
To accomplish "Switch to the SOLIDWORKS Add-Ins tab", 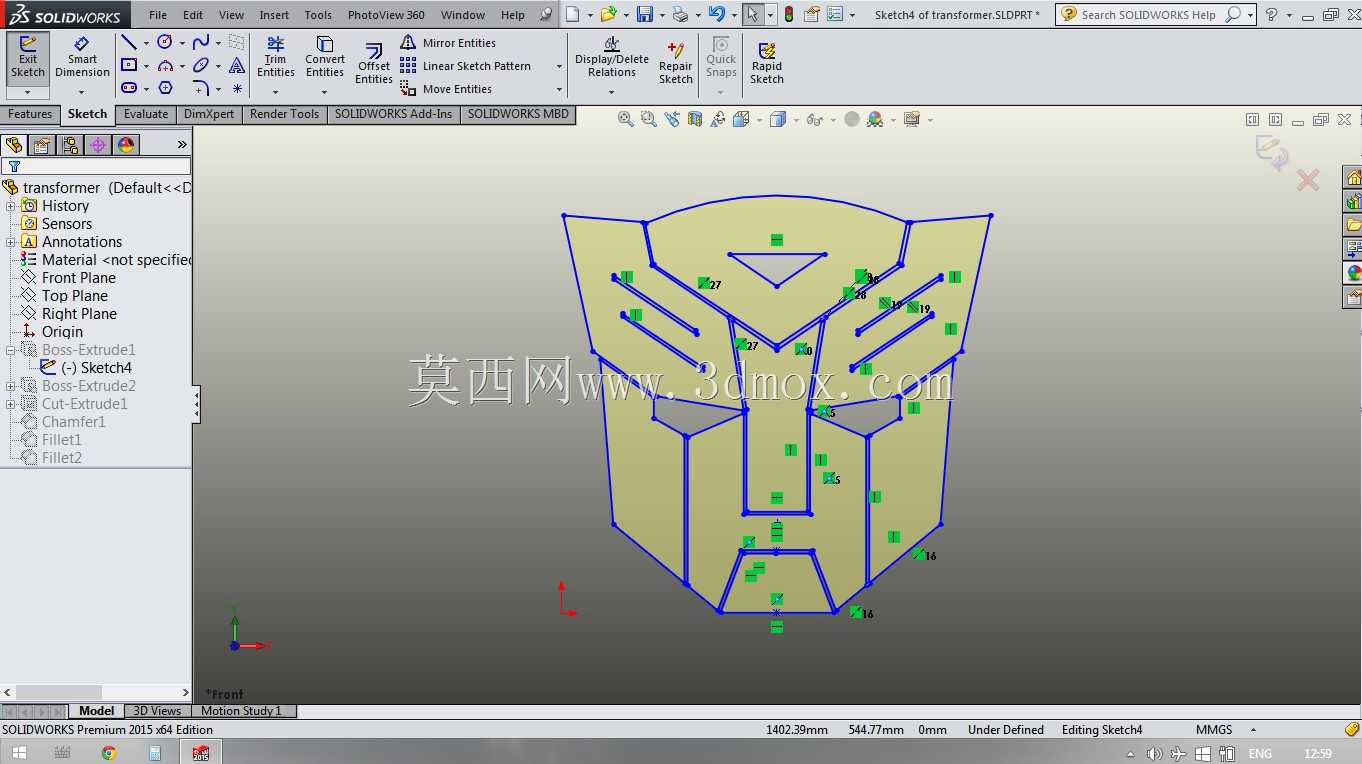I will click(393, 114).
